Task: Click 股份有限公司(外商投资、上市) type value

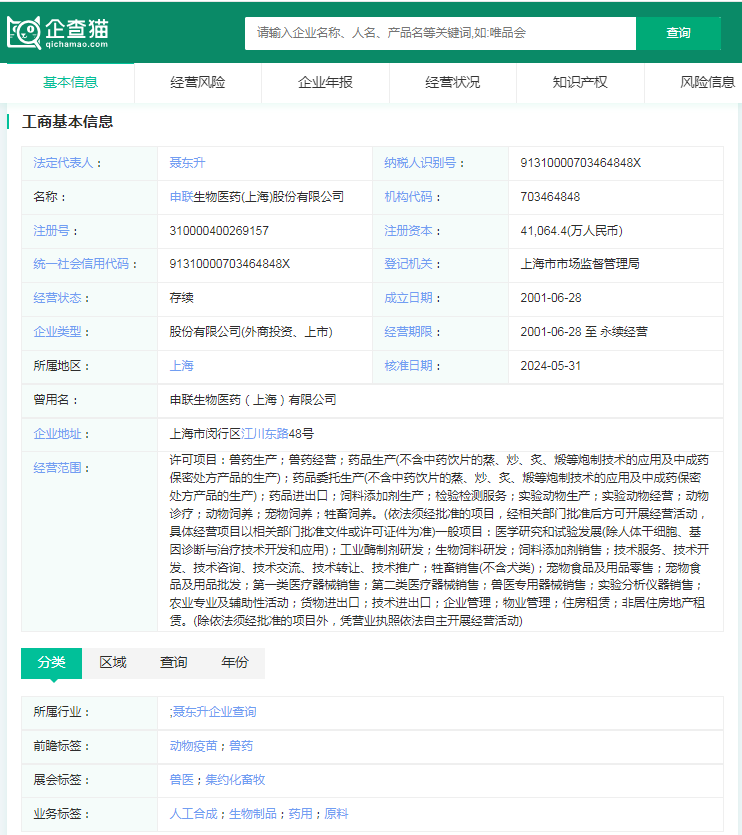Action: [251, 332]
